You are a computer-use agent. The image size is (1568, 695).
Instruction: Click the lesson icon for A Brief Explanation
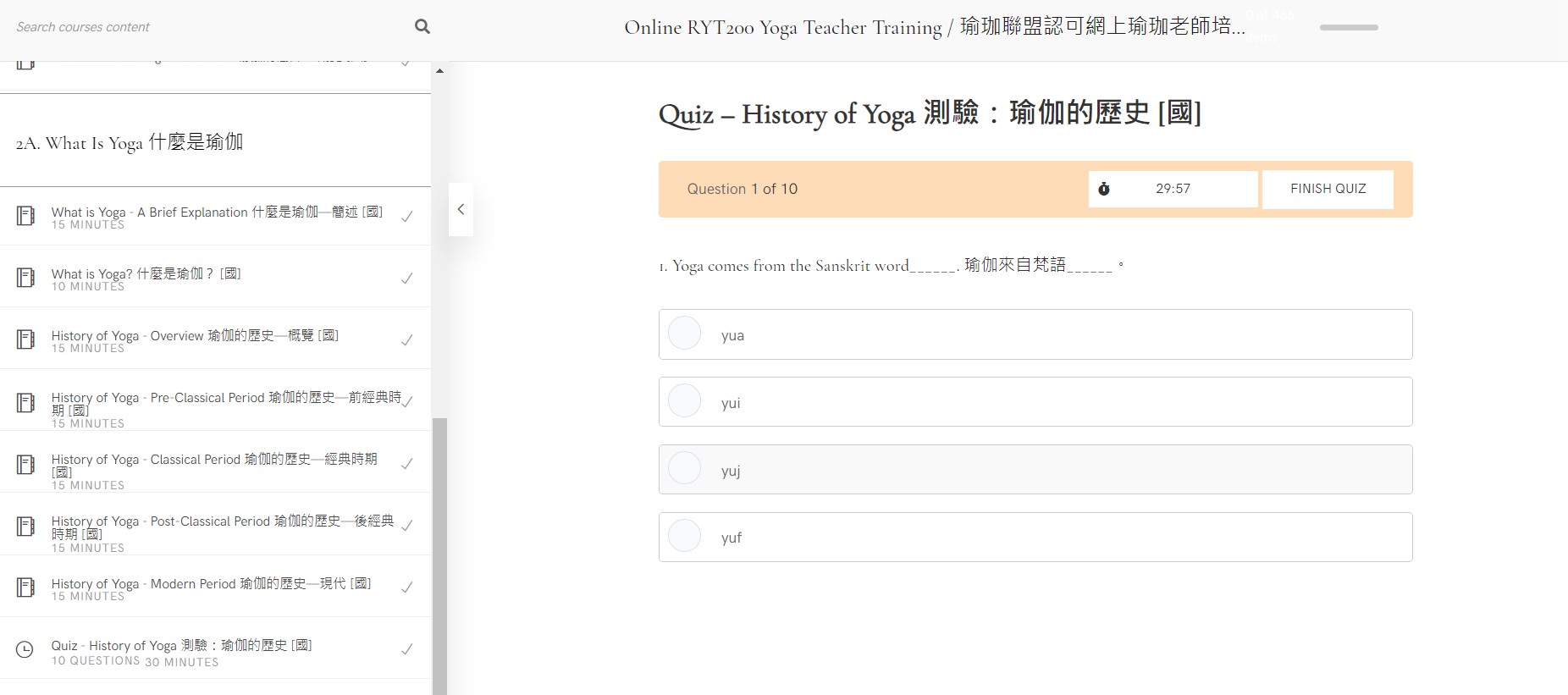coord(26,216)
